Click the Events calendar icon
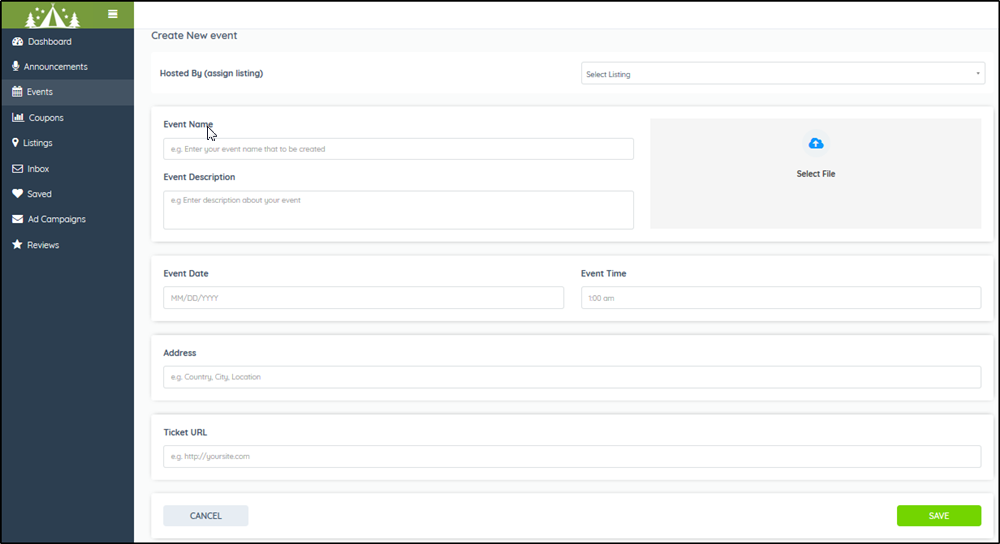The width and height of the screenshot is (1000, 544). (17, 92)
